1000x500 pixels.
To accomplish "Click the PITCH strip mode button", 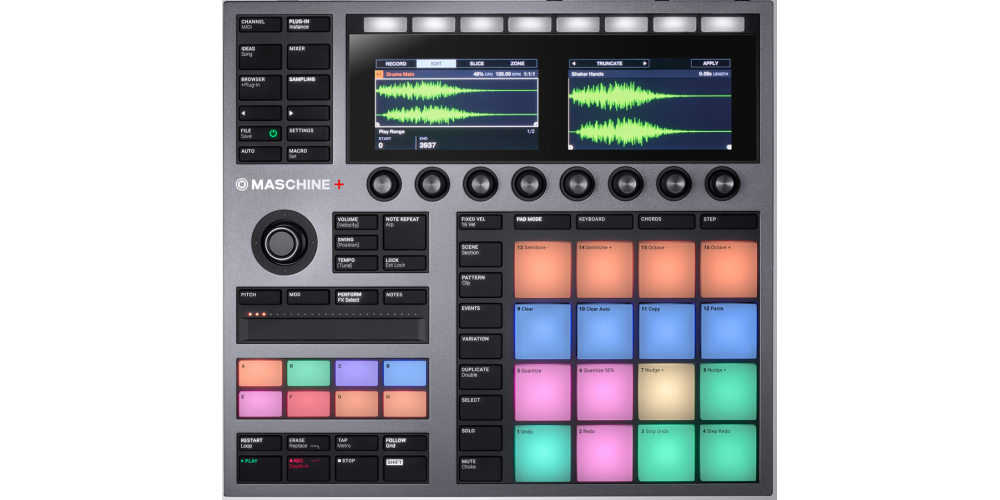I will click(x=260, y=297).
